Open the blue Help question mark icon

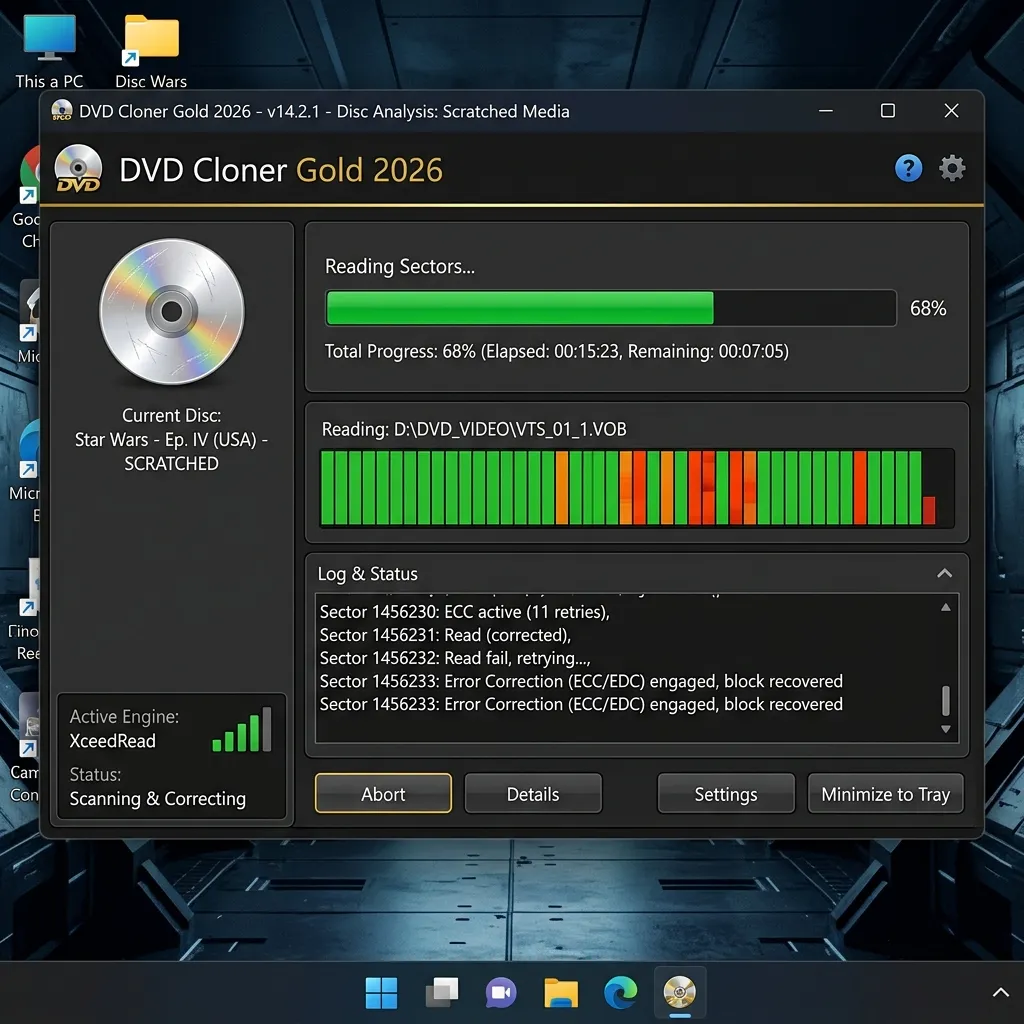click(908, 168)
